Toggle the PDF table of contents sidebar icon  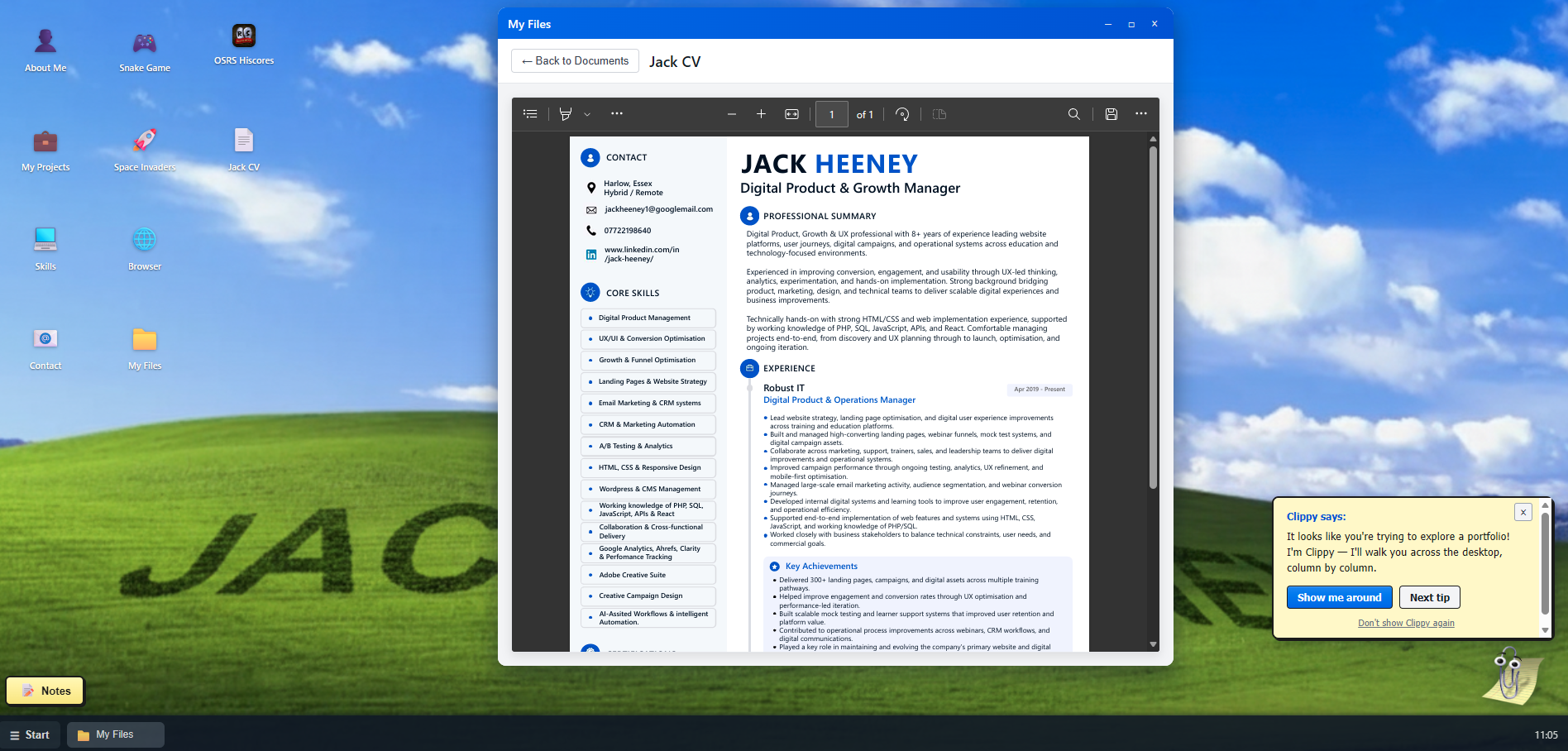(531, 114)
